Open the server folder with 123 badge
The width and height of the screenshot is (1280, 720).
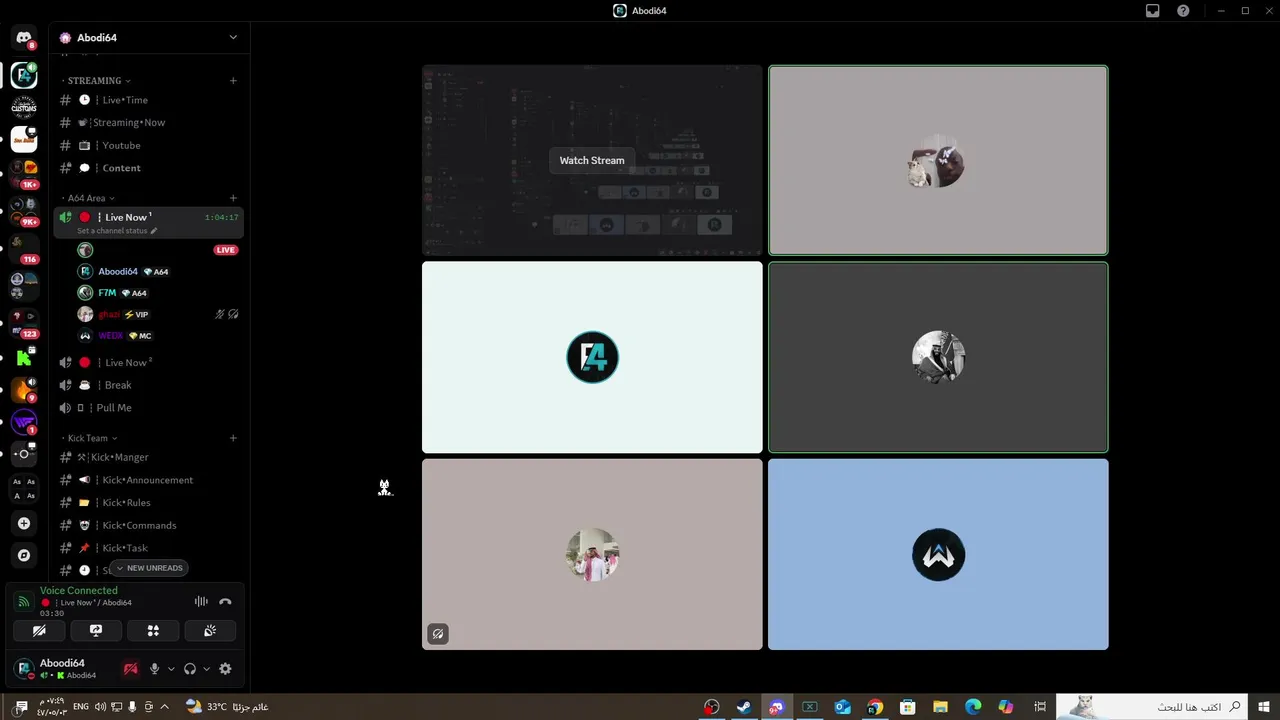24,322
